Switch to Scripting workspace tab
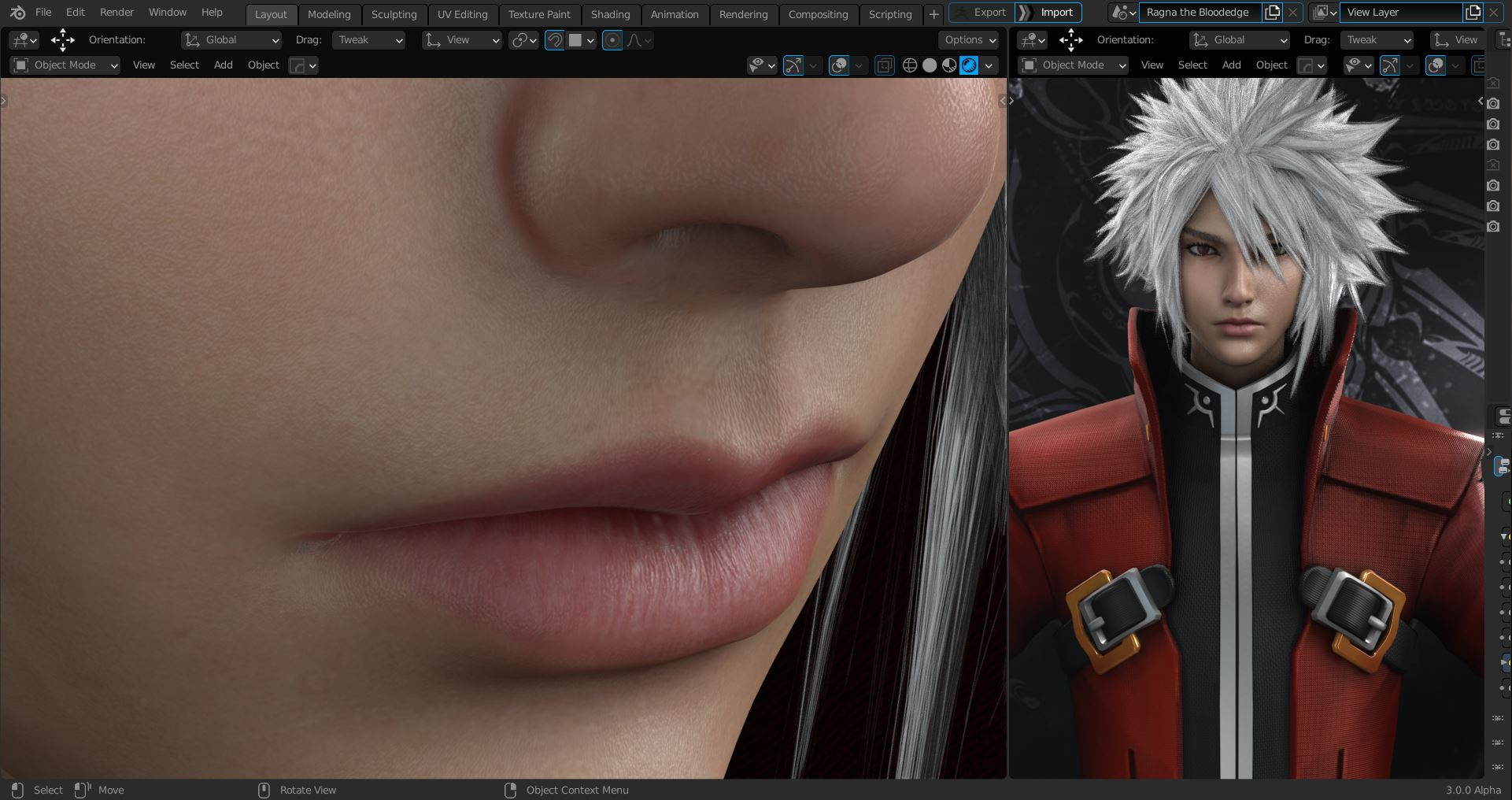Image resolution: width=1512 pixels, height=800 pixels. [890, 14]
